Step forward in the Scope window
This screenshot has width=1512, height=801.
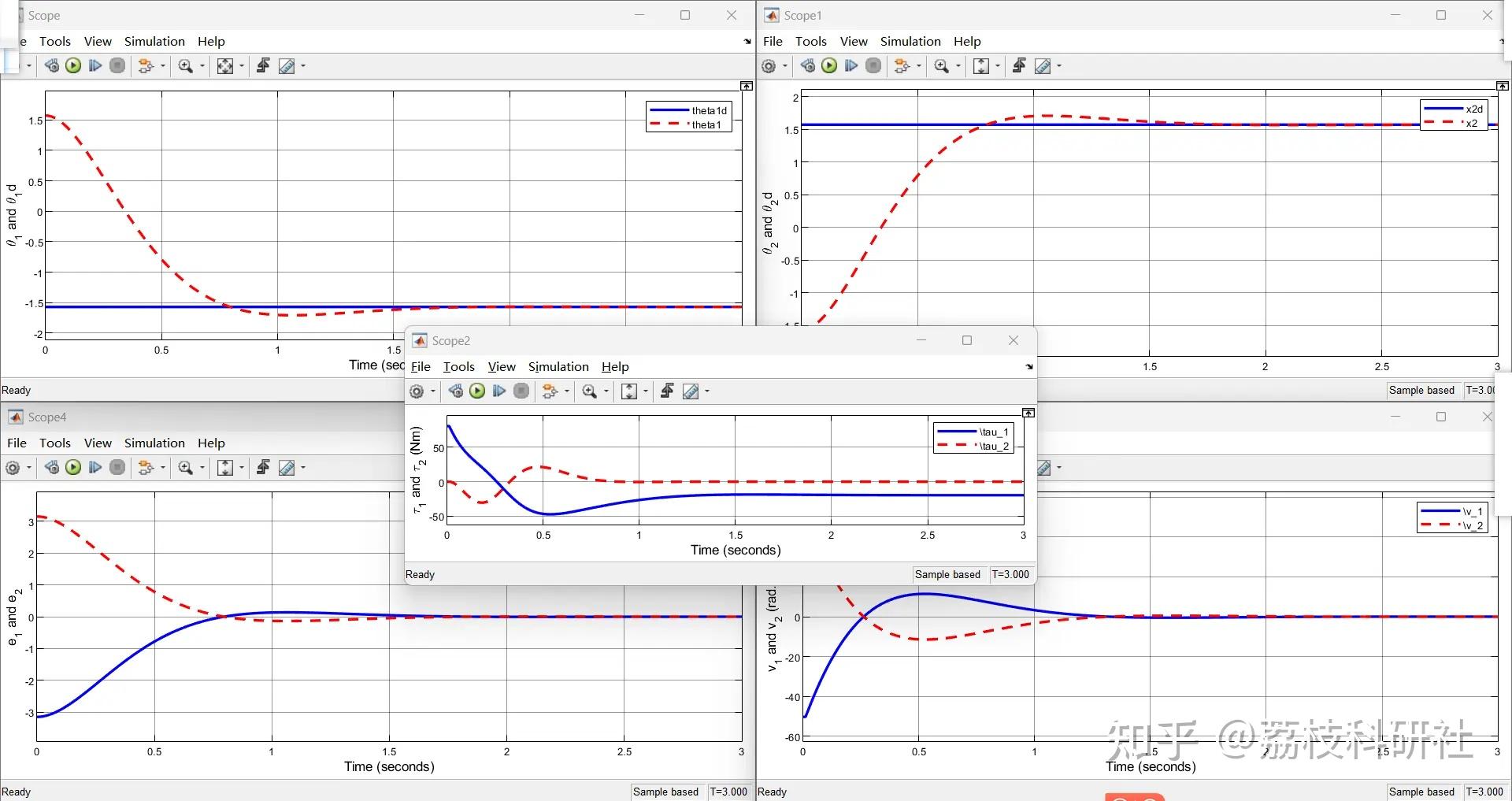[x=95, y=66]
